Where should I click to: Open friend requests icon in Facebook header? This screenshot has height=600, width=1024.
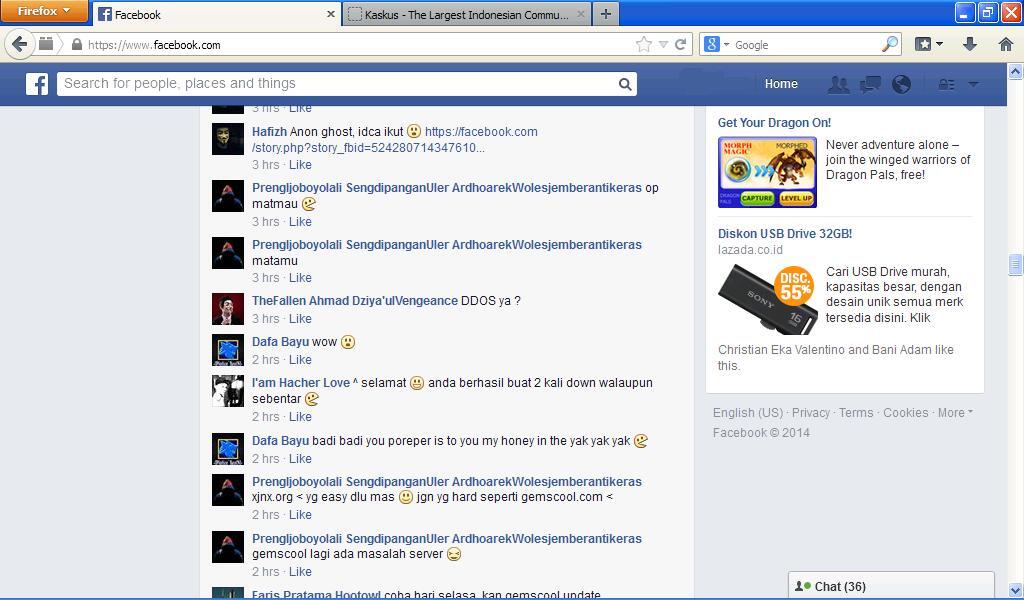[839, 84]
